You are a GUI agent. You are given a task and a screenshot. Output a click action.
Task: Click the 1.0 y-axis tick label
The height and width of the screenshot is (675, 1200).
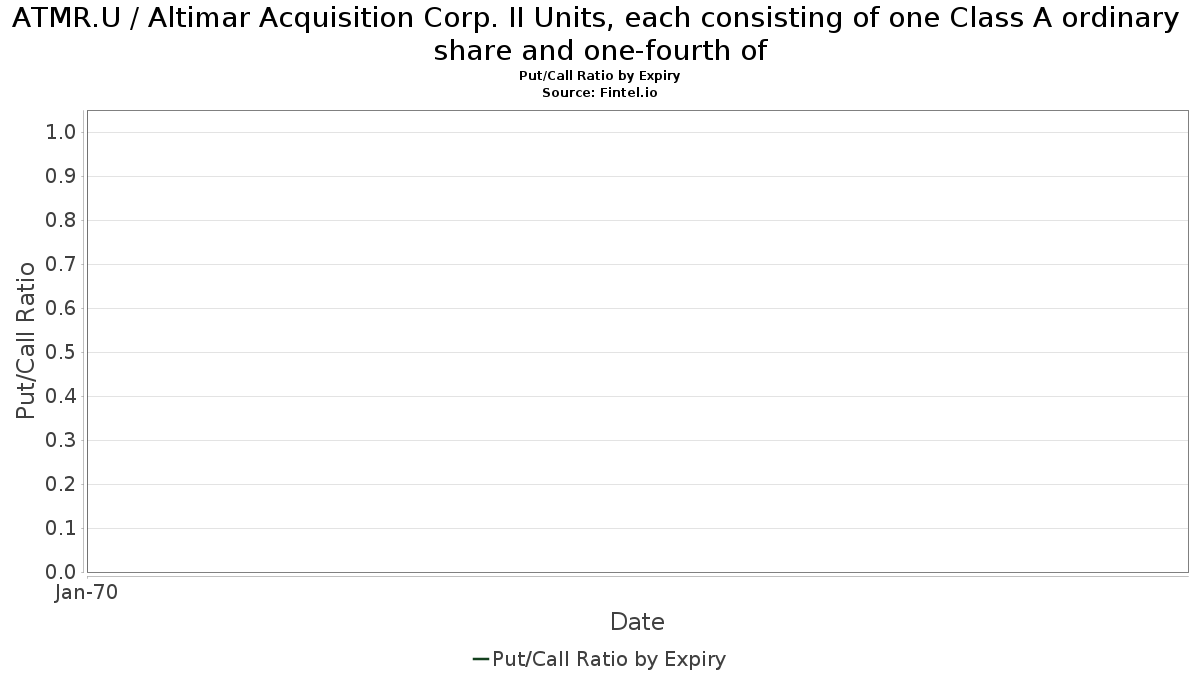[x=62, y=132]
